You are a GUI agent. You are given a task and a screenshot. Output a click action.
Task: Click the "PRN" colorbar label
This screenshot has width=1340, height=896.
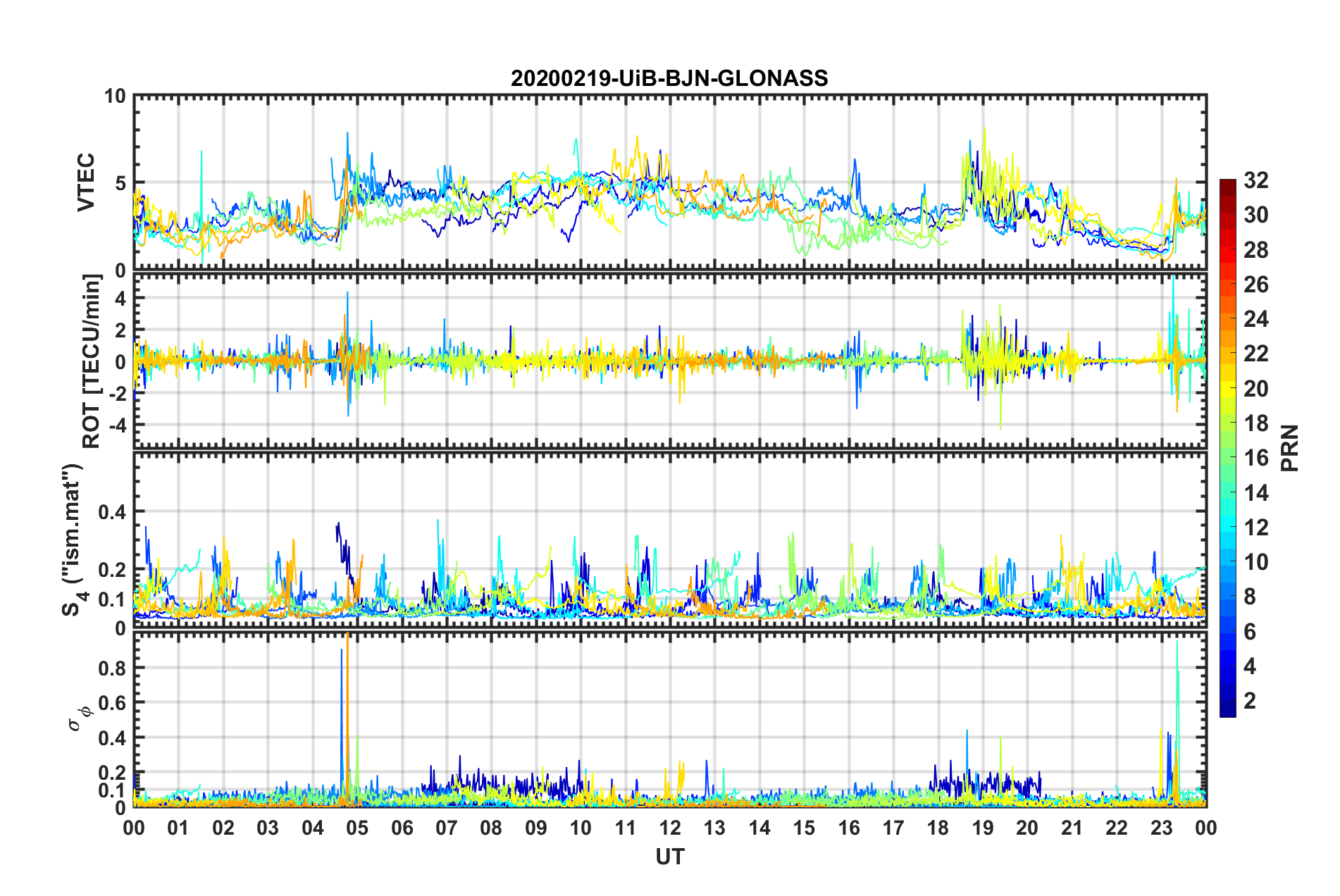click(x=1290, y=448)
